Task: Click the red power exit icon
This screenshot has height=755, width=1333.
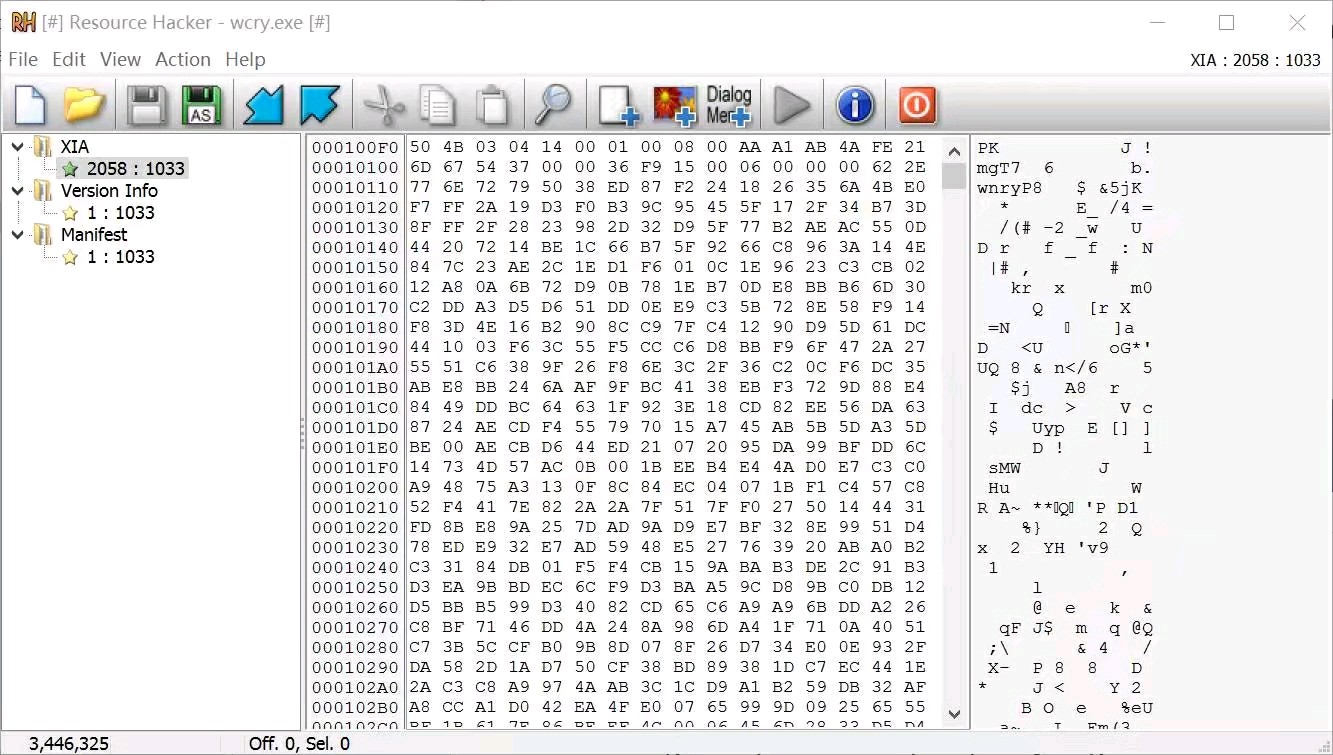Action: (917, 105)
